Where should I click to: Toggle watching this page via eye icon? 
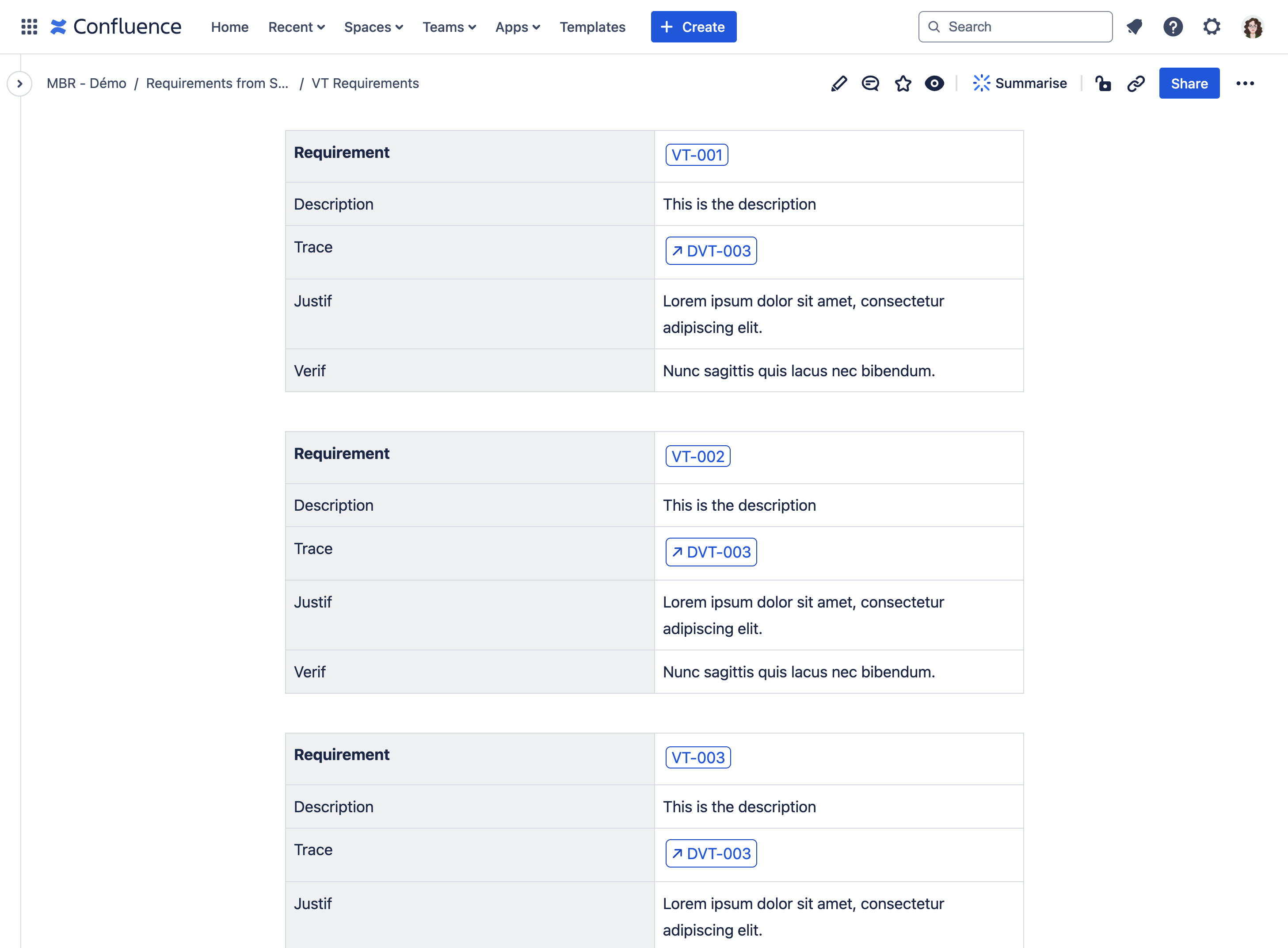point(934,84)
